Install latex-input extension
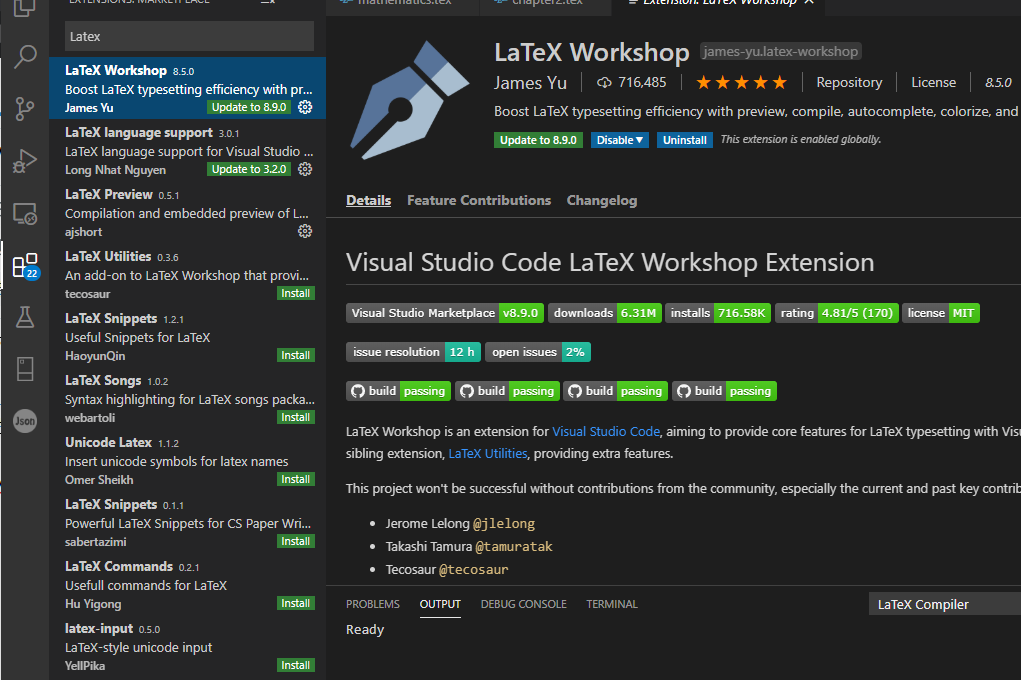 (x=296, y=666)
